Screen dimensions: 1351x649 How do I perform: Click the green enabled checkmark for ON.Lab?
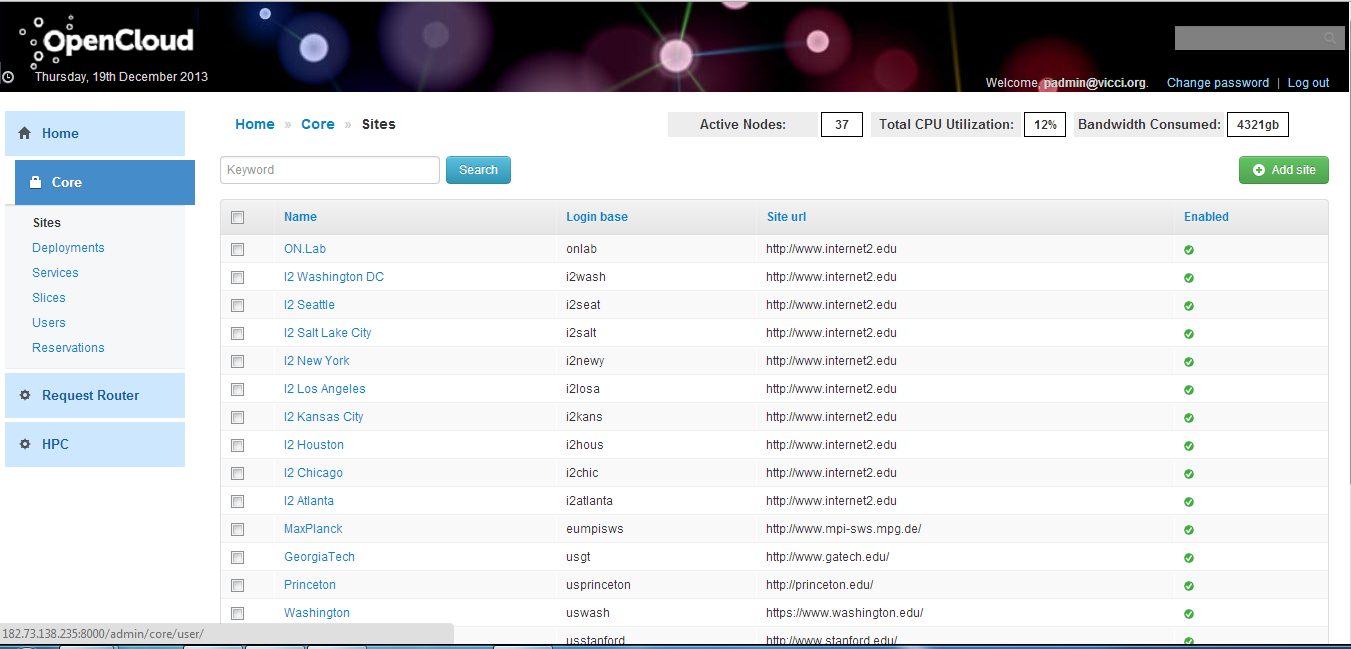click(1189, 250)
